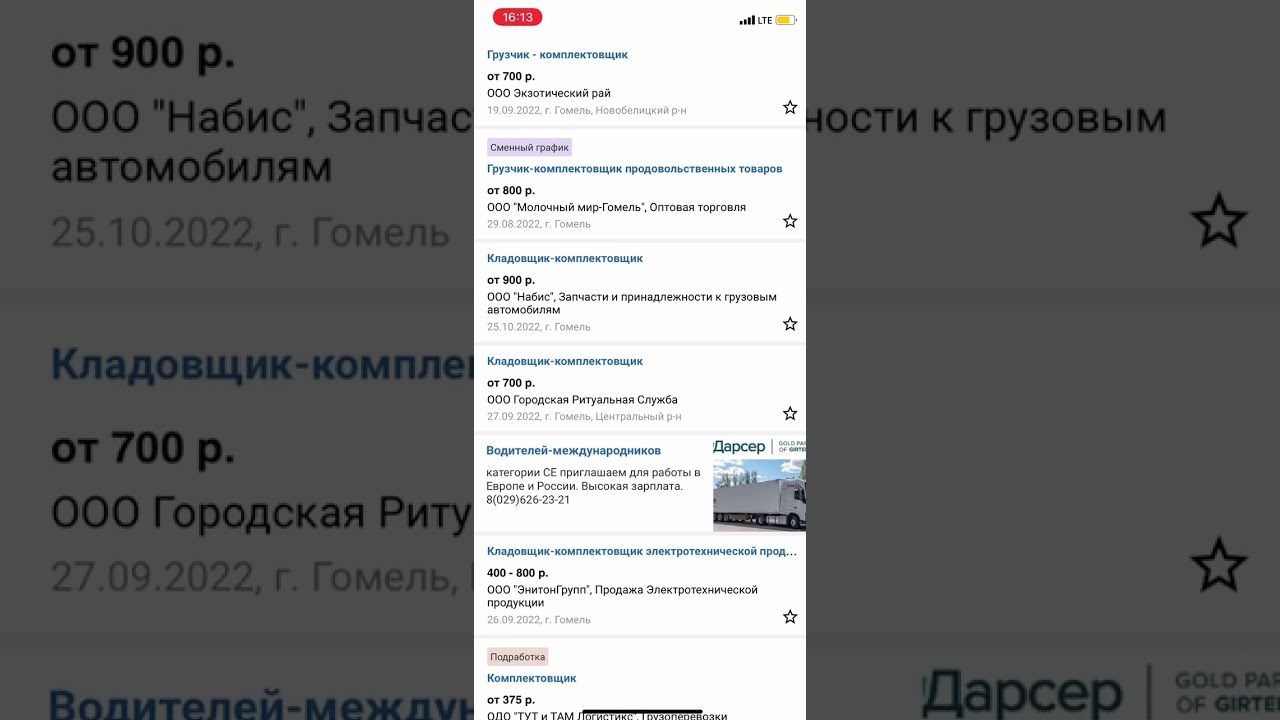Tap the home indicator bar at bottom

coord(642,711)
